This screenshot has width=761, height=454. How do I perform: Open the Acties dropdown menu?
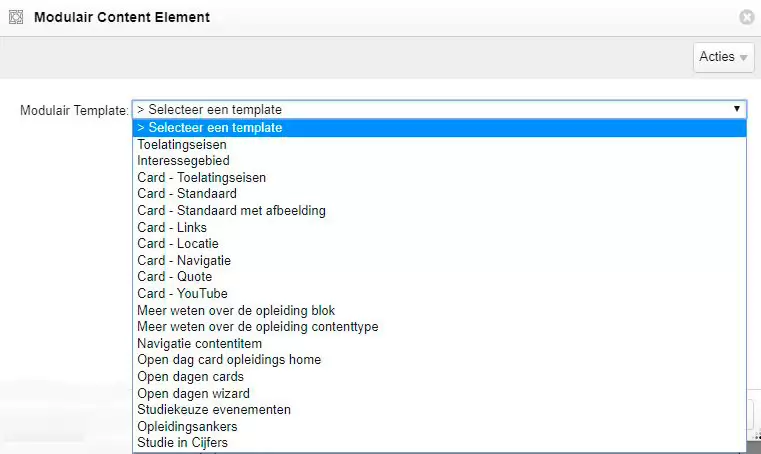pos(723,57)
